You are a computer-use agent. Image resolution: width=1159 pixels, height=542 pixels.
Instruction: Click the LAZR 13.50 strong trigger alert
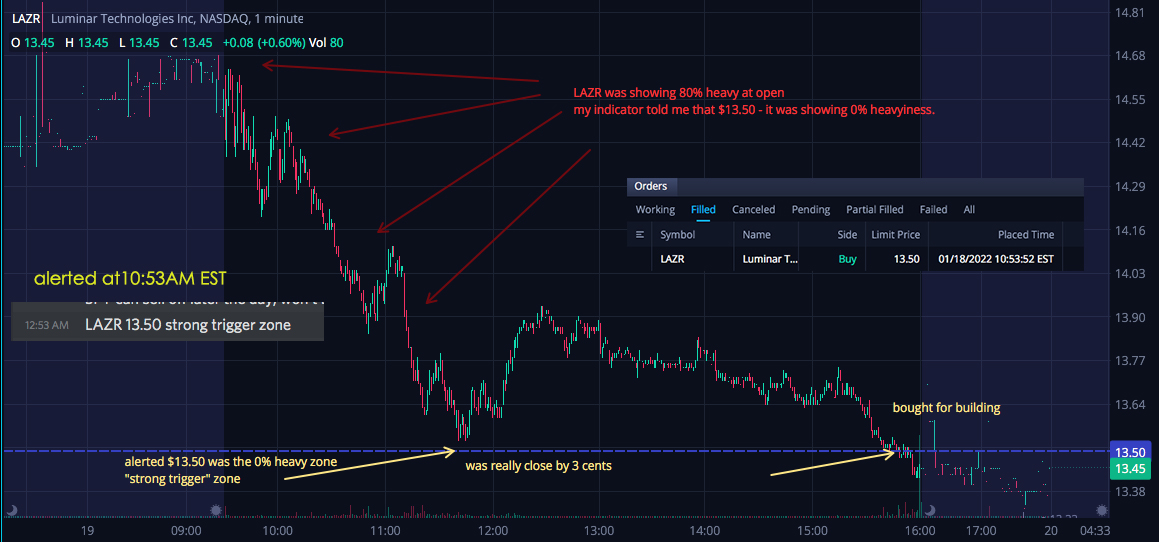[x=168, y=325]
